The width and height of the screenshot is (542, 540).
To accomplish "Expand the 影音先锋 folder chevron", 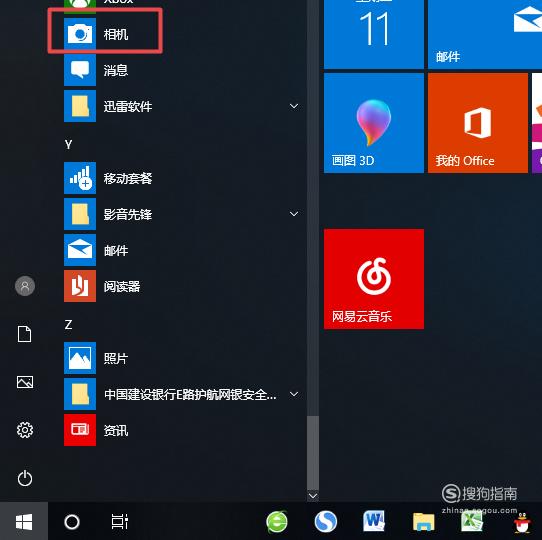I will (294, 214).
